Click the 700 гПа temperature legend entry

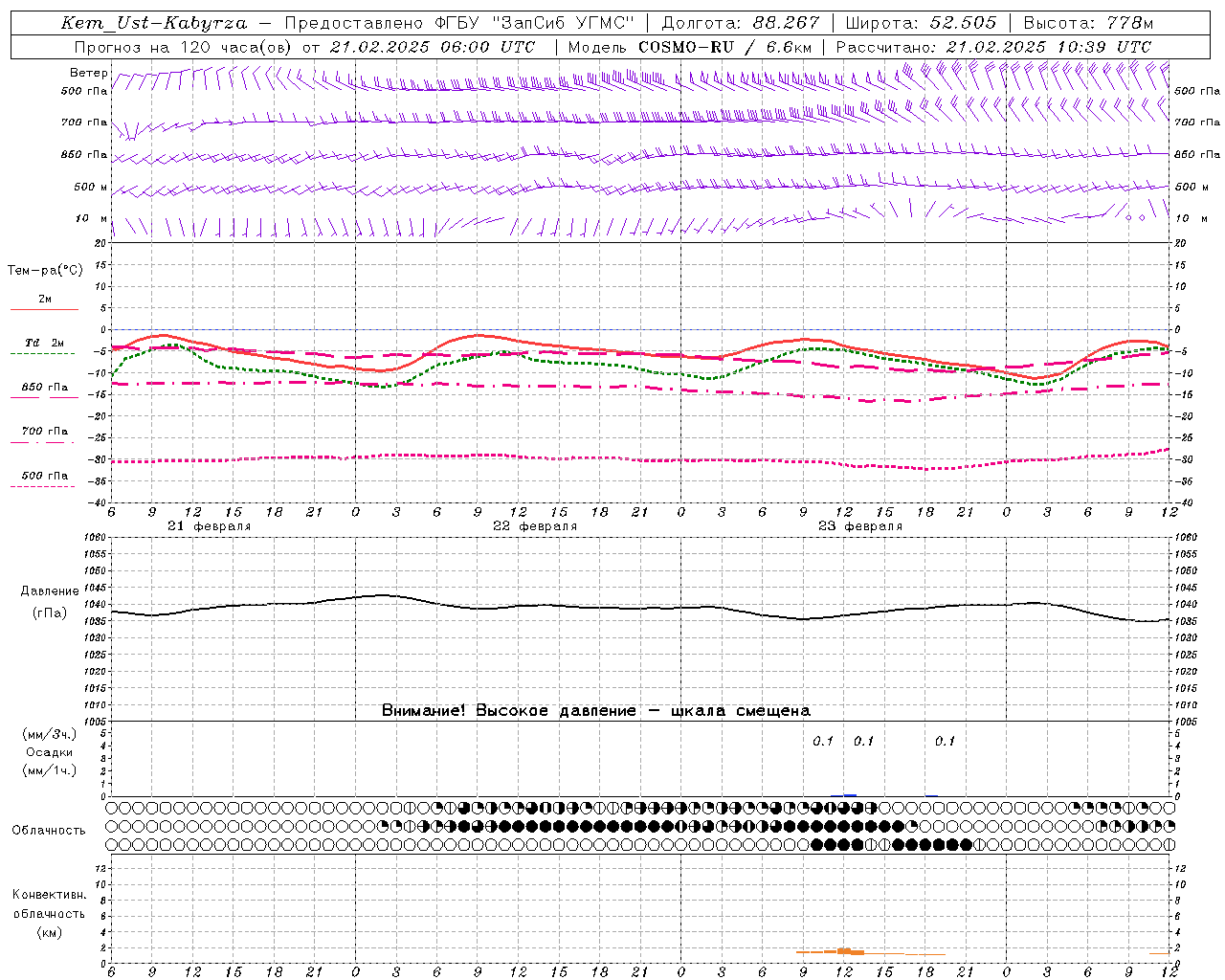44,431
